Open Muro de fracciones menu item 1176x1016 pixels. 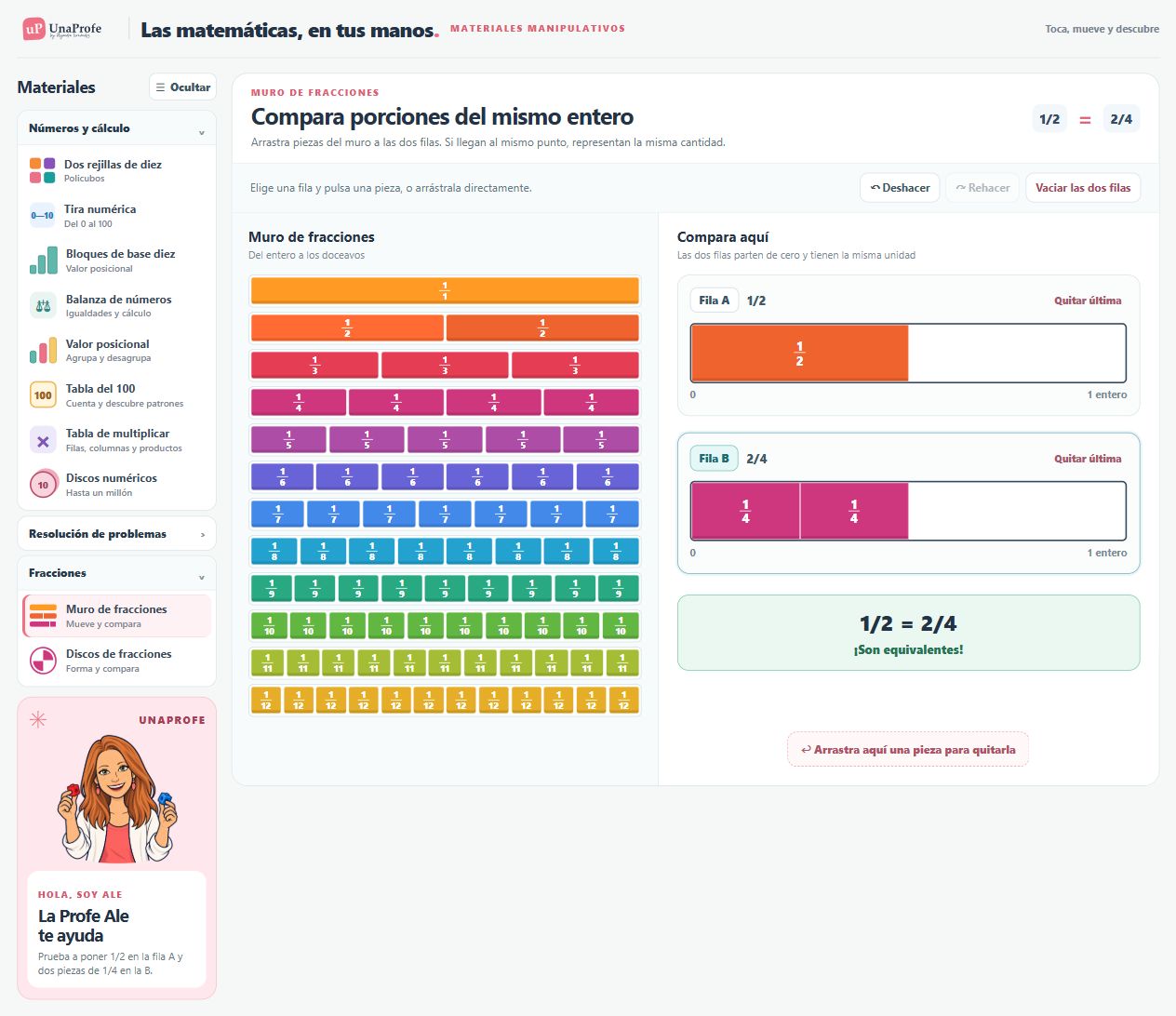tap(117, 616)
